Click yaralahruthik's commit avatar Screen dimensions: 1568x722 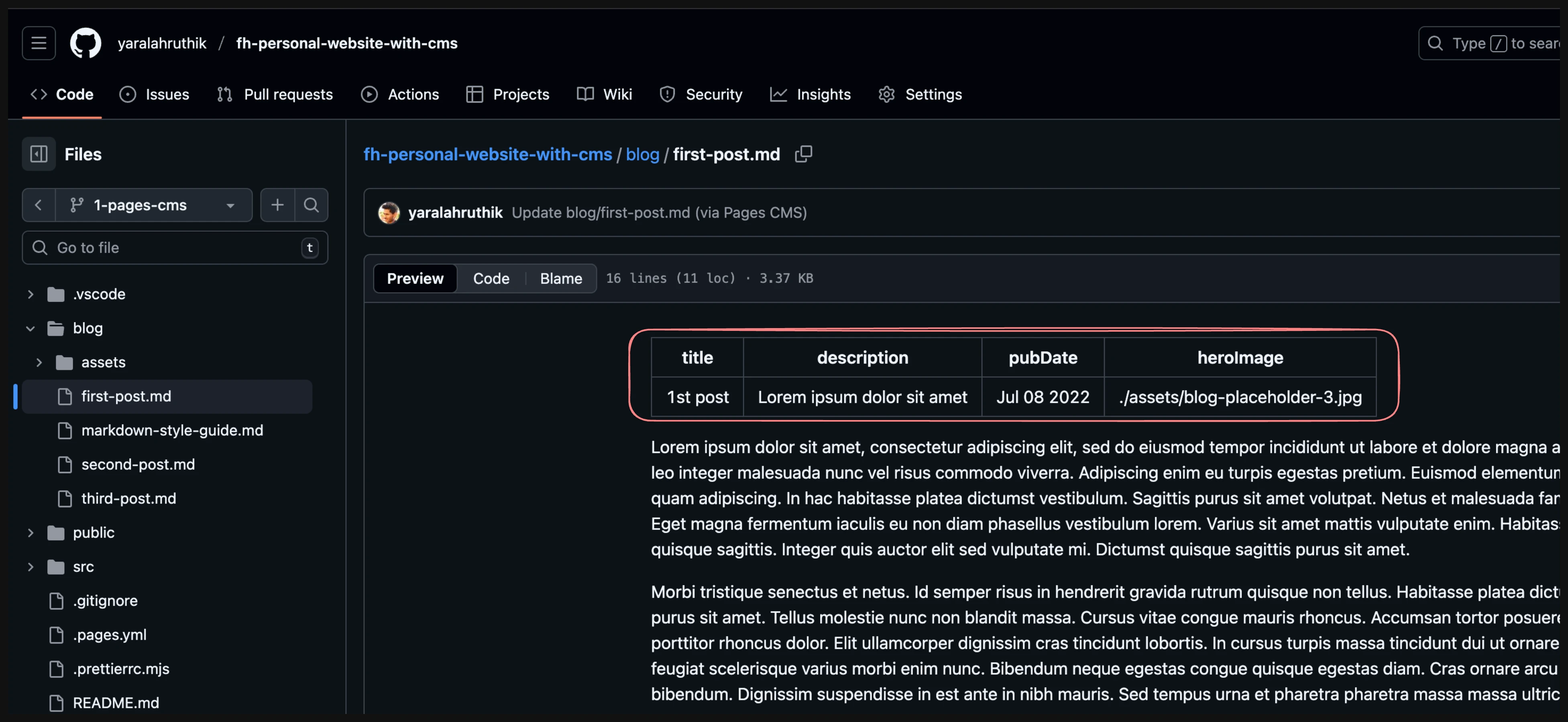click(389, 212)
